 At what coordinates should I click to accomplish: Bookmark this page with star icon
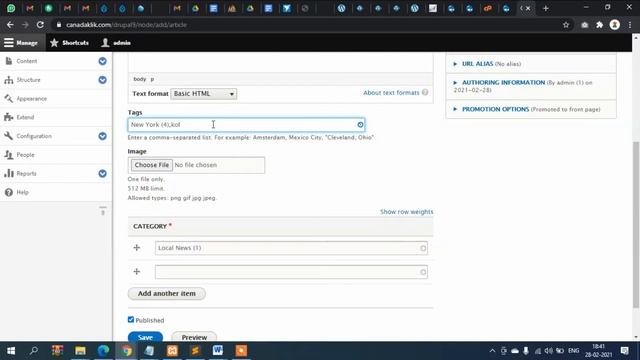(x=566, y=25)
